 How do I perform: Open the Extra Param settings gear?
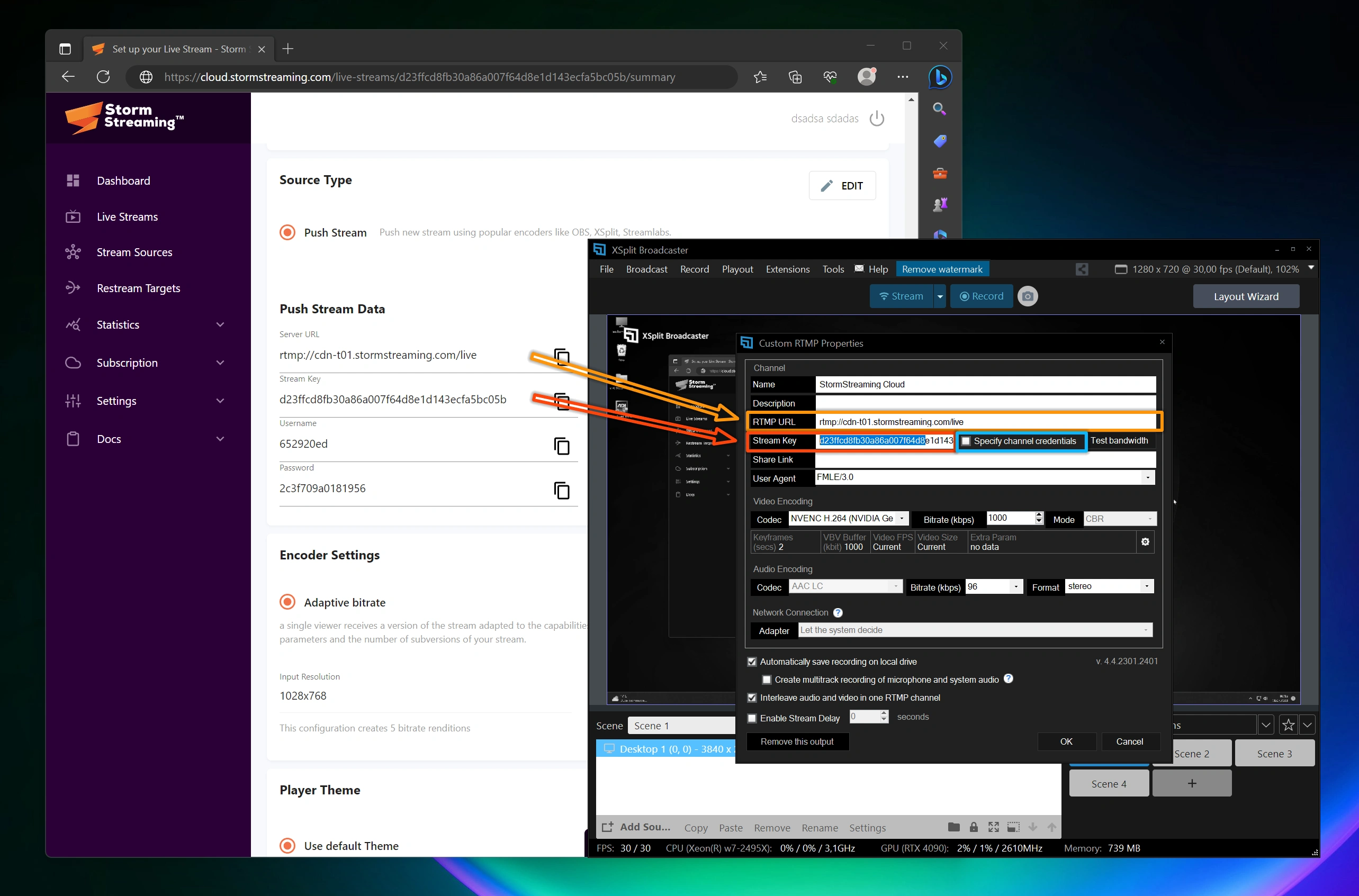point(1145,542)
